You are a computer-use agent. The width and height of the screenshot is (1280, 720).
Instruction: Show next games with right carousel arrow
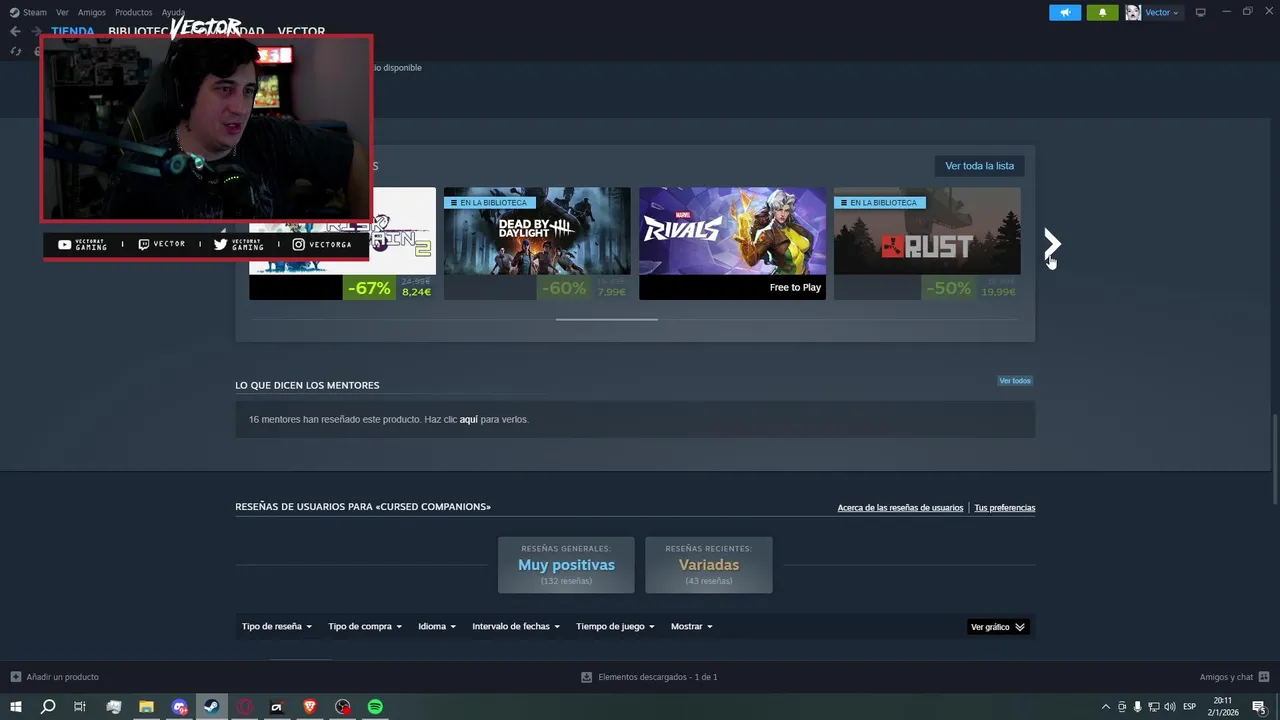click(x=1051, y=243)
